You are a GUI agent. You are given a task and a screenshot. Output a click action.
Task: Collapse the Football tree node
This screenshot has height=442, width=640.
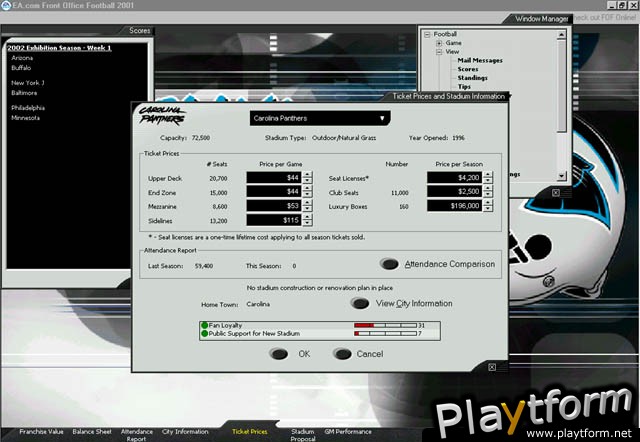427,34
